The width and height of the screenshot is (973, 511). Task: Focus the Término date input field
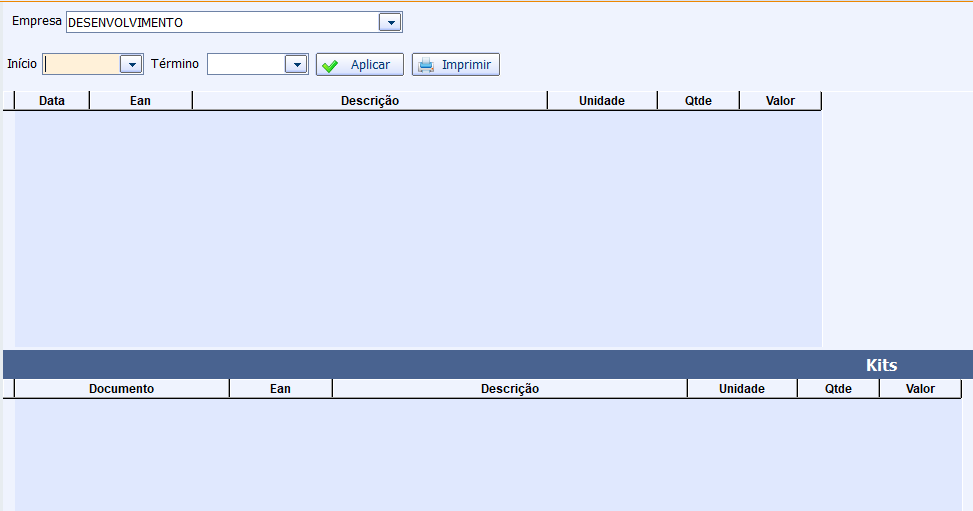click(x=246, y=64)
